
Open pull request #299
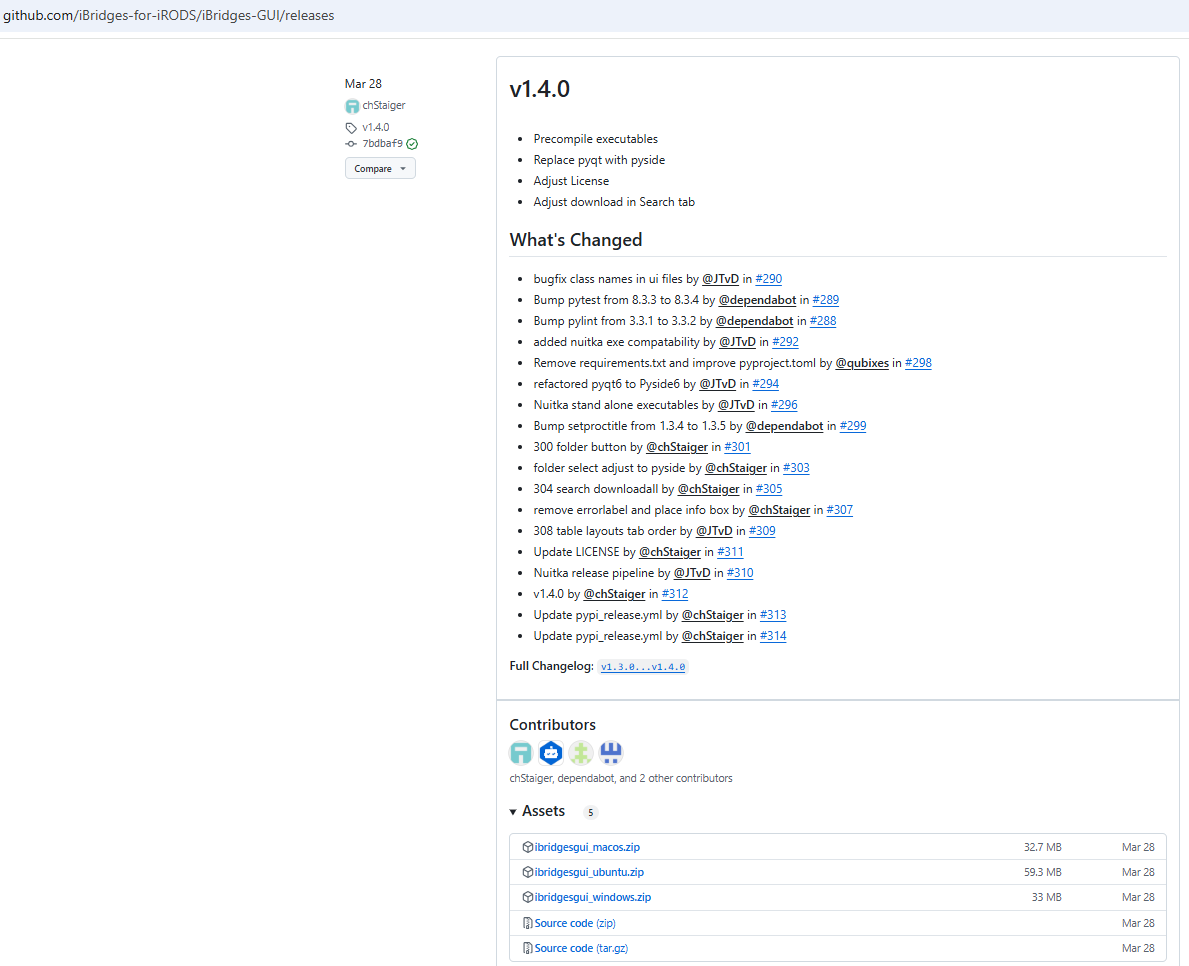pyautogui.click(x=853, y=426)
